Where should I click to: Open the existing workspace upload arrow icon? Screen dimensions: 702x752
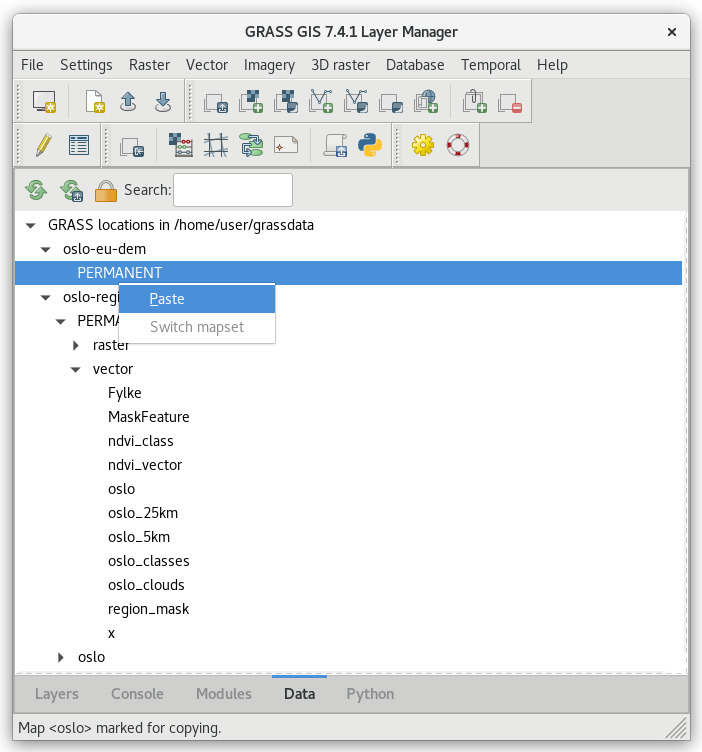pyautogui.click(x=128, y=101)
